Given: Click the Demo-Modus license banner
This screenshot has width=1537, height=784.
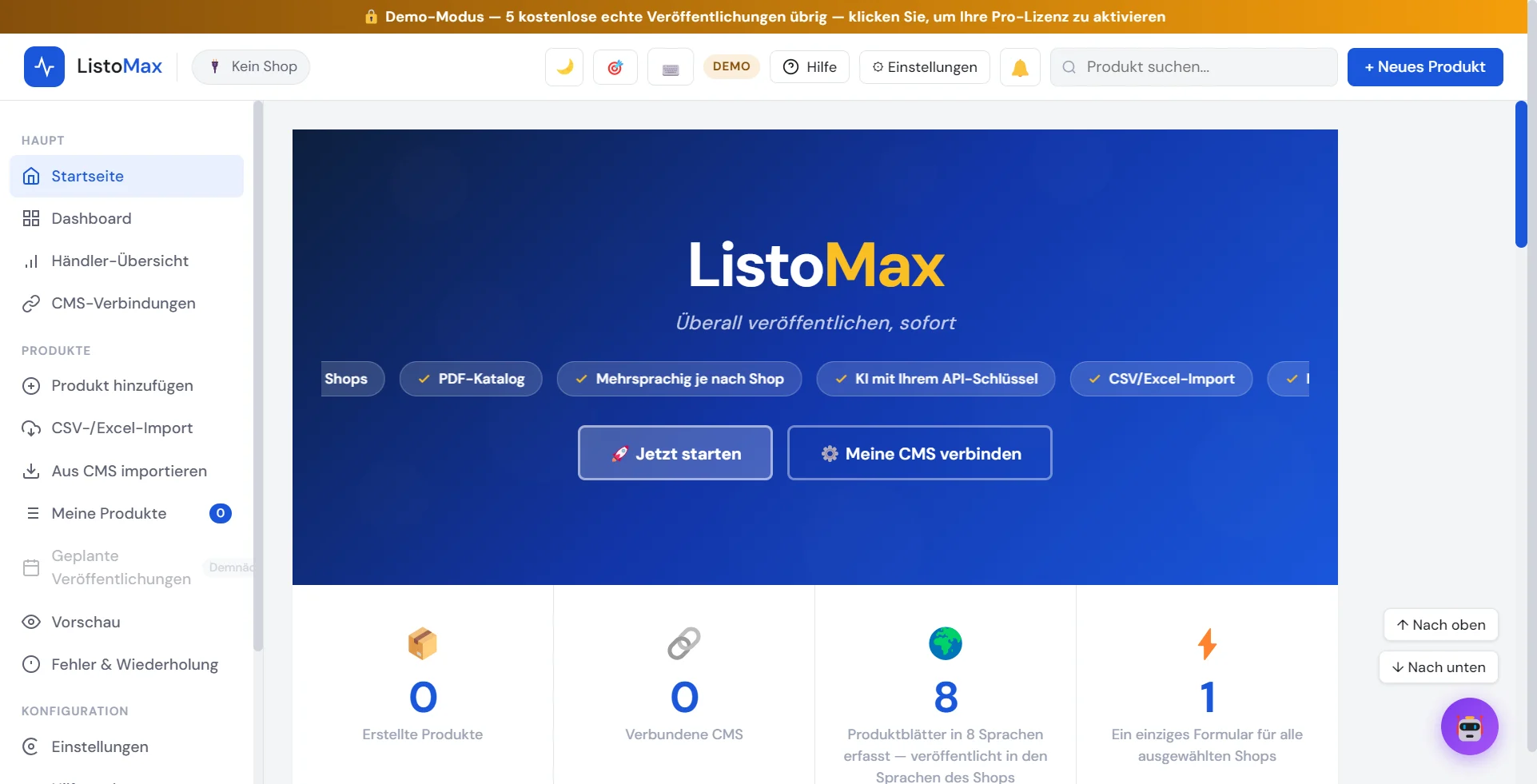Looking at the screenshot, I should pyautogui.click(x=764, y=17).
